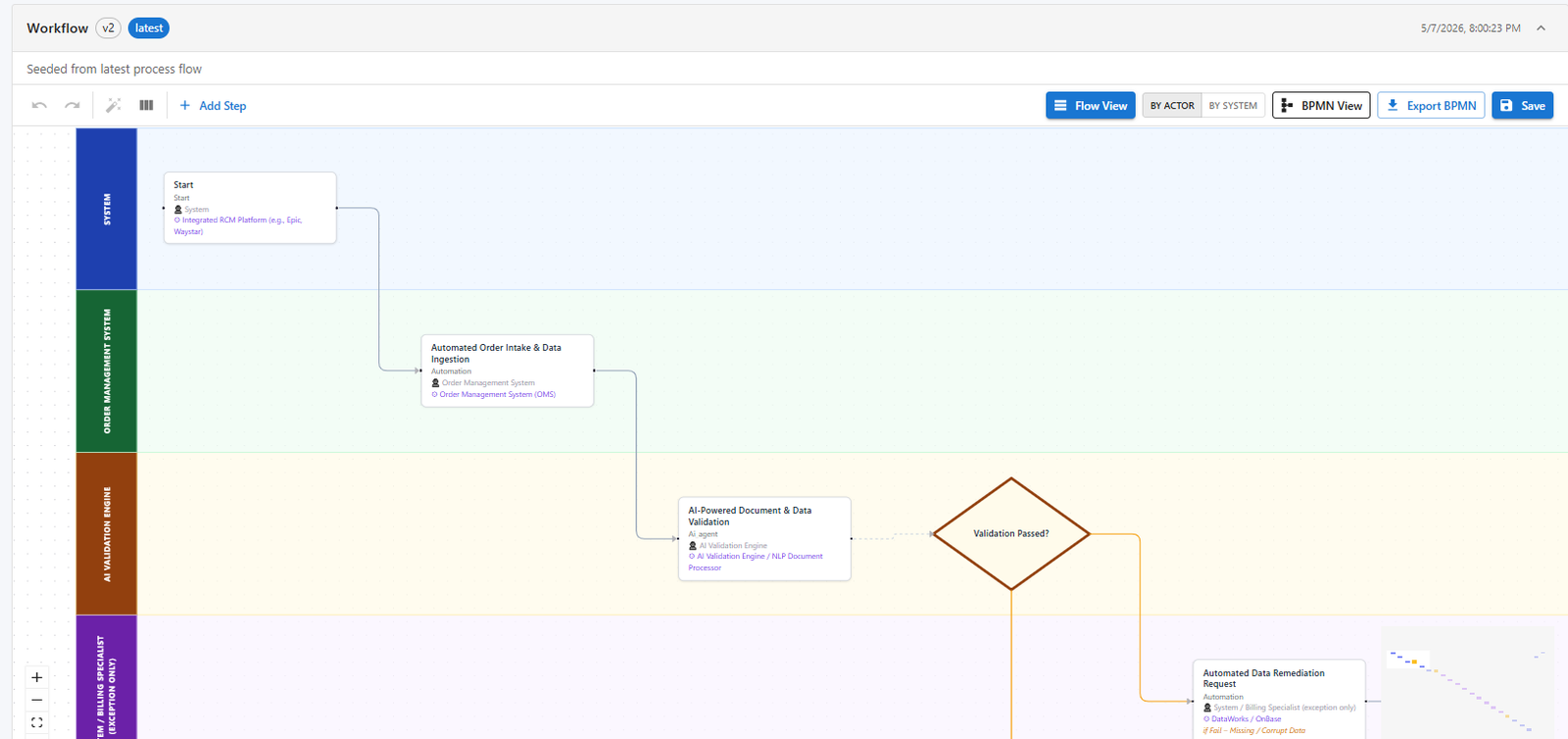Click the v2 version badge
Viewport: 1568px width, 739px height.
click(x=108, y=28)
